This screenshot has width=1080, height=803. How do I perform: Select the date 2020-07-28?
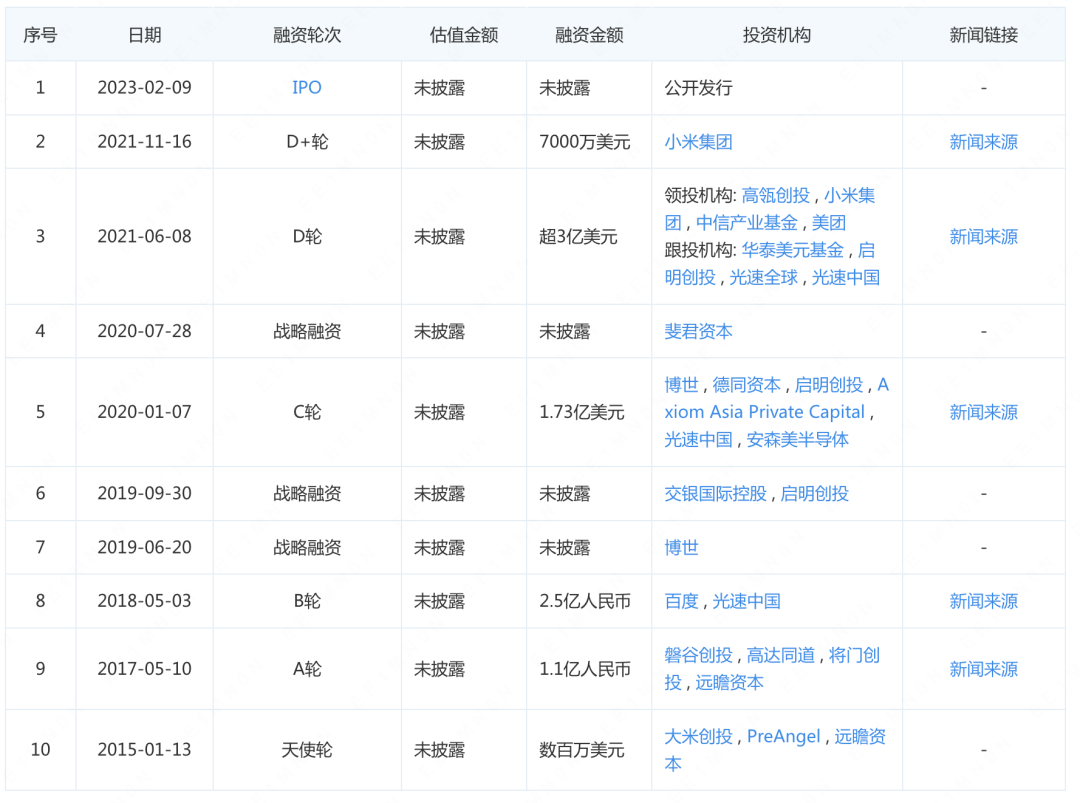144,331
